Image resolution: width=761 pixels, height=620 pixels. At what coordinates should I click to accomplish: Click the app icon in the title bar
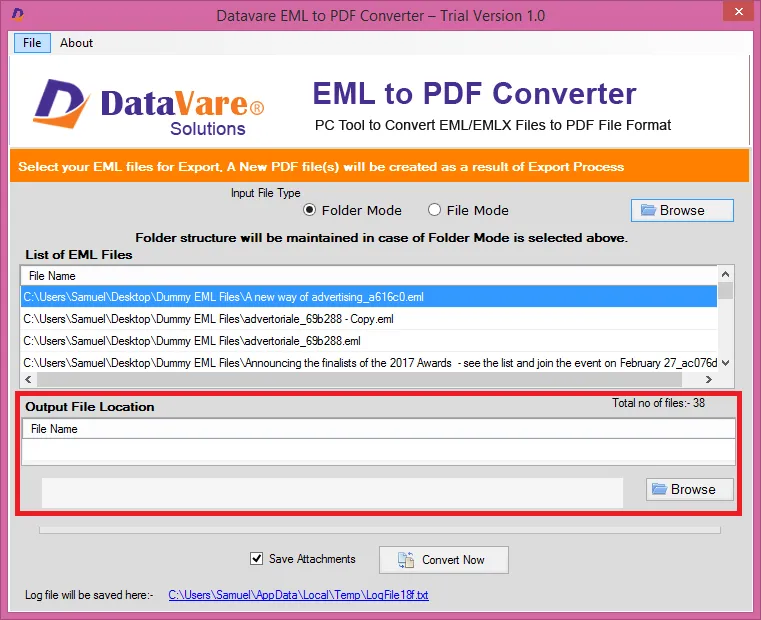[17, 15]
